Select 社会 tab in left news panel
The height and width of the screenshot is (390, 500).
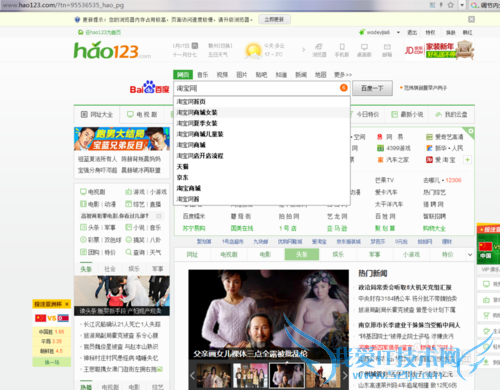110,269
